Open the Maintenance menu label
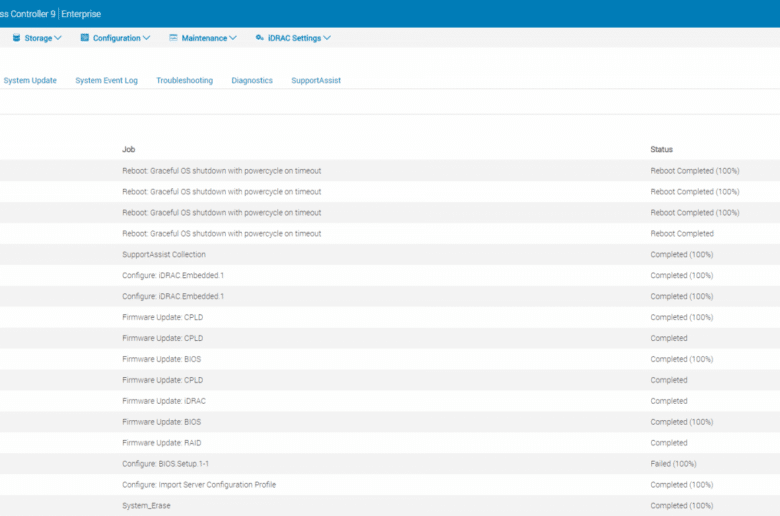 tap(204, 38)
